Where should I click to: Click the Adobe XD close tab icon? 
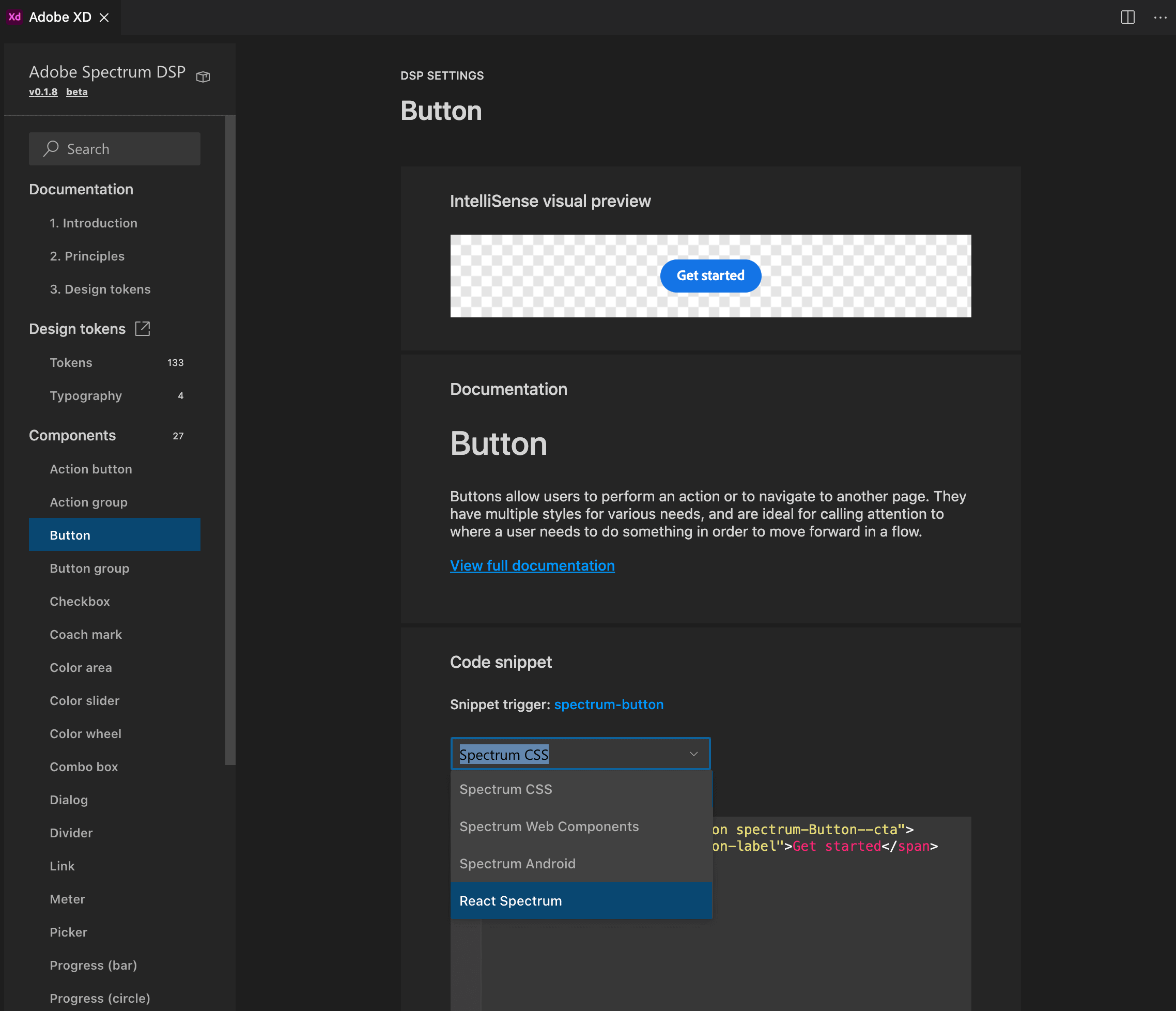tap(107, 16)
